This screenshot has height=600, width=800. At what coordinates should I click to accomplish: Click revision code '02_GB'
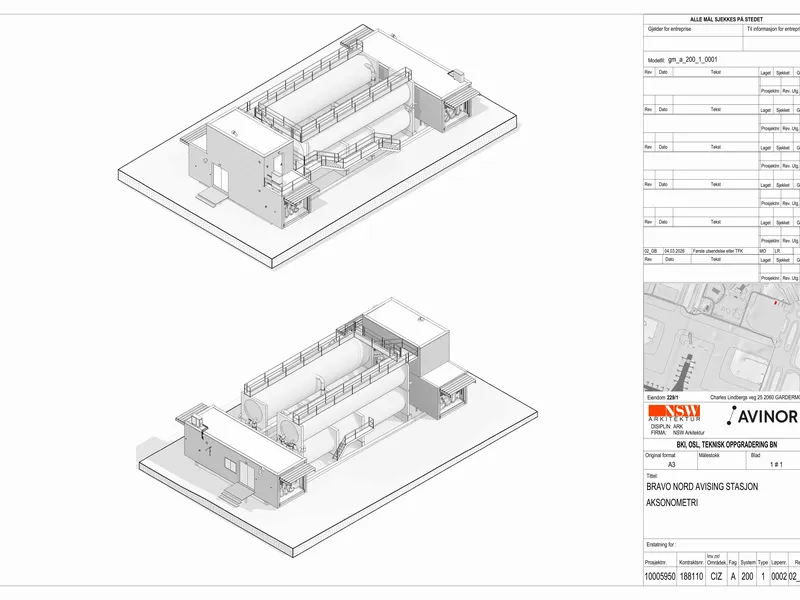(651, 251)
